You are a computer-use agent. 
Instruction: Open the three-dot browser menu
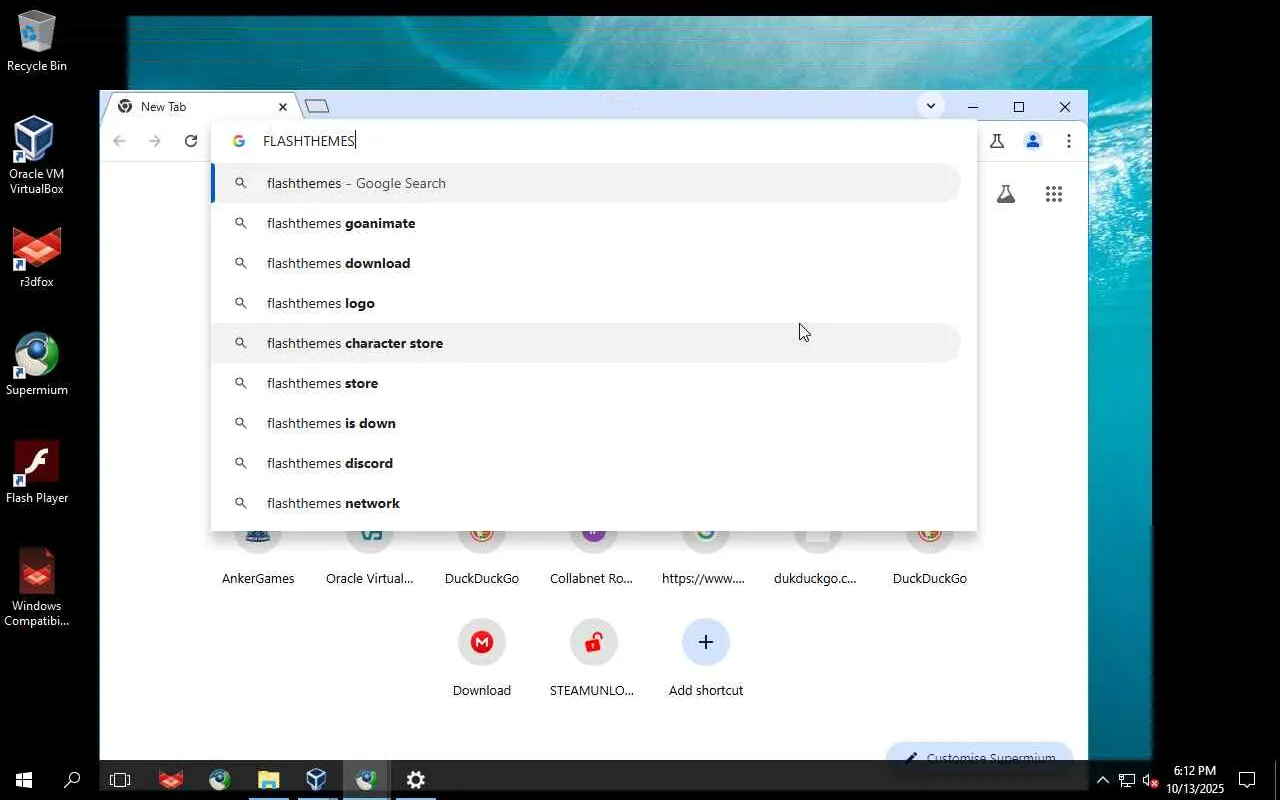(x=1069, y=141)
